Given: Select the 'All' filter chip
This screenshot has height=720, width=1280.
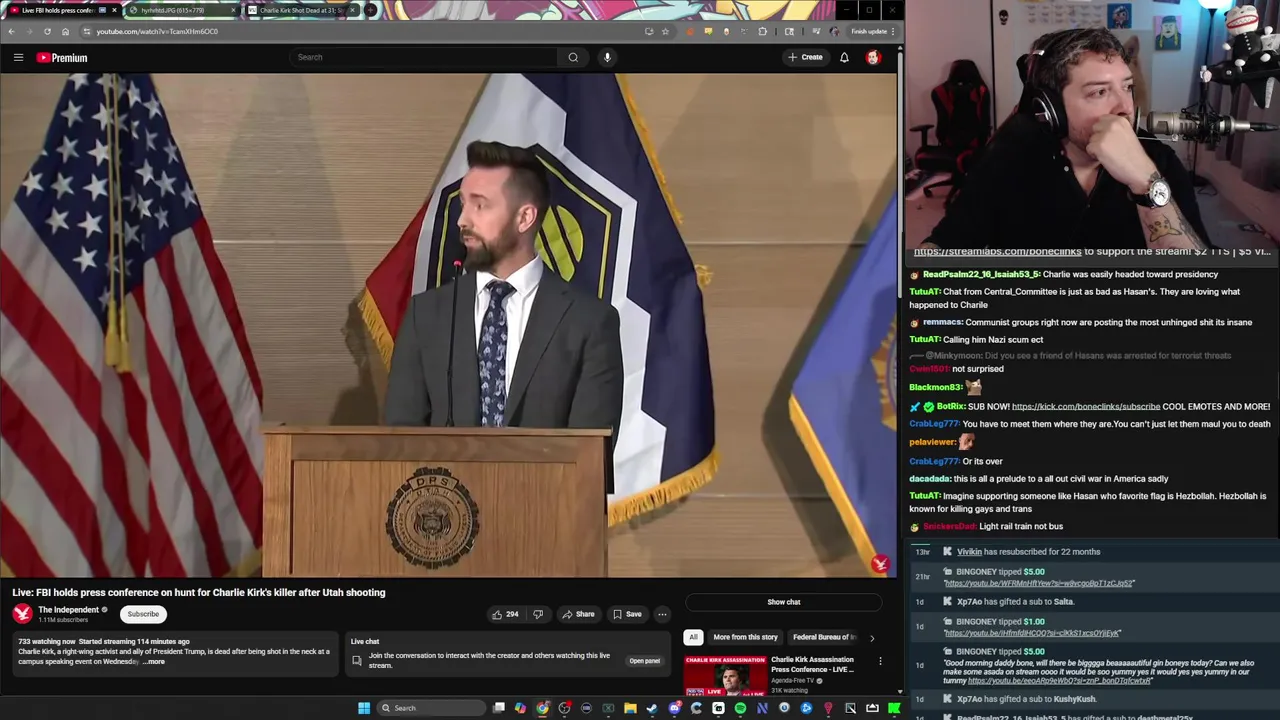Looking at the screenshot, I should pos(693,637).
